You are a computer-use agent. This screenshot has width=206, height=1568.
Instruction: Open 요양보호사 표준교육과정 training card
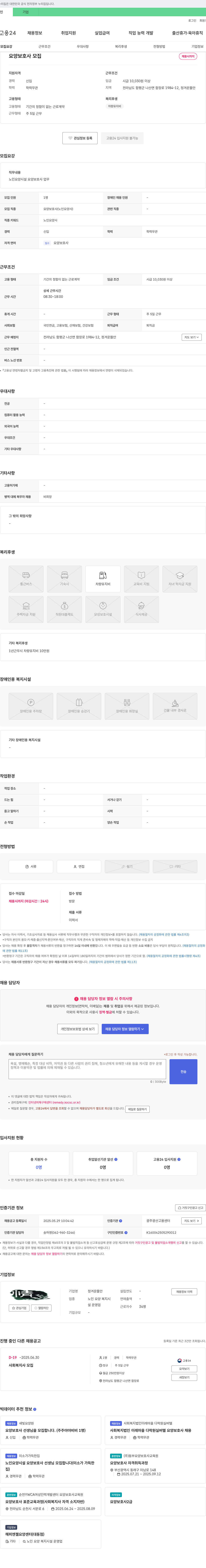click(51, 1502)
